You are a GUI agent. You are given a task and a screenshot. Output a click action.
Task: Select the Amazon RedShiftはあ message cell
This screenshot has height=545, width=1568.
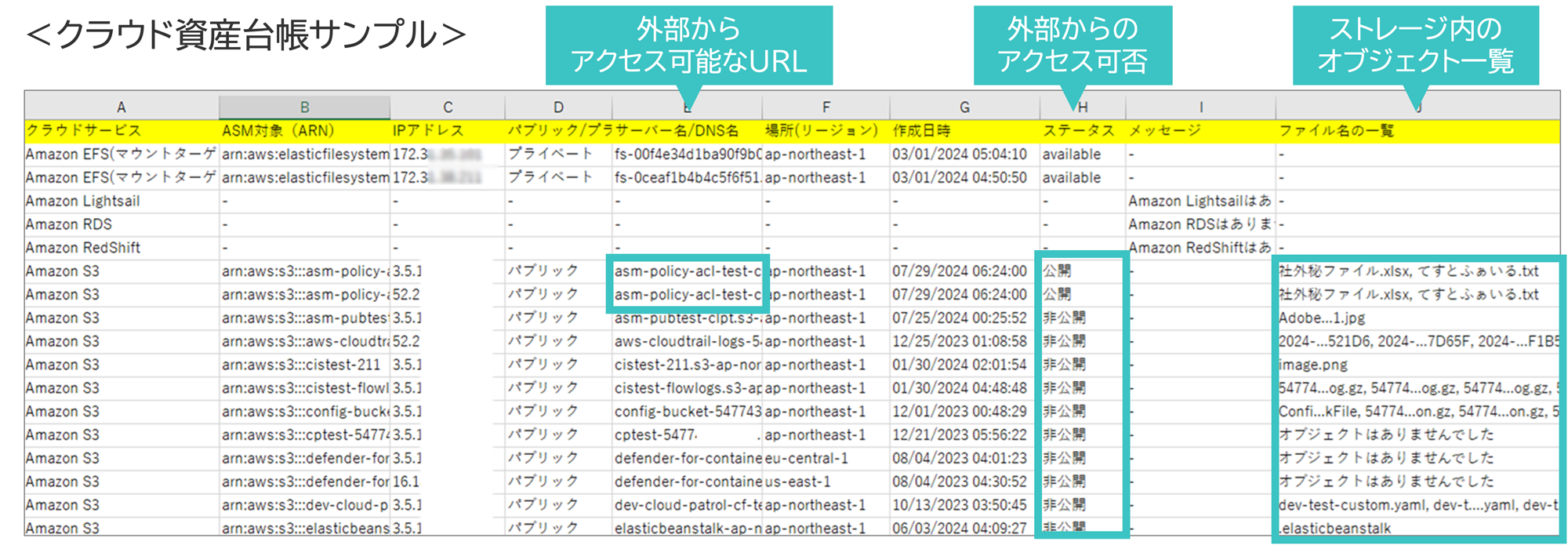coord(1201,248)
